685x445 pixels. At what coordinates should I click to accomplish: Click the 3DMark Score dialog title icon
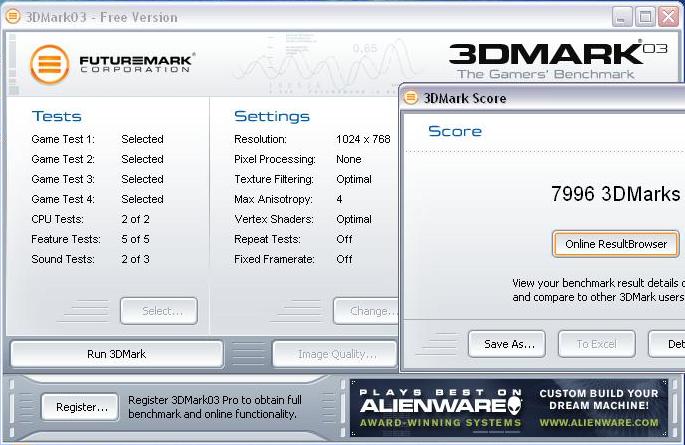point(411,97)
